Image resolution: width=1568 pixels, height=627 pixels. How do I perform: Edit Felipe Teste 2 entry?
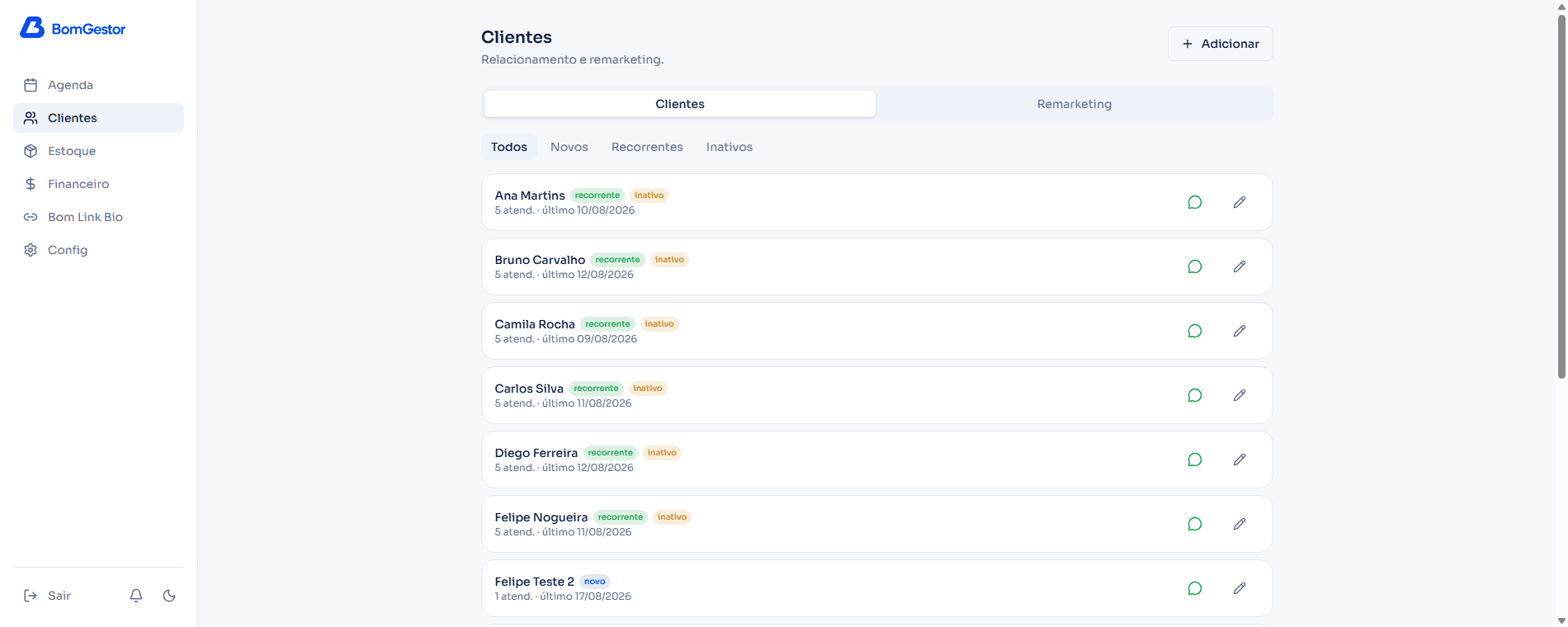click(x=1240, y=588)
